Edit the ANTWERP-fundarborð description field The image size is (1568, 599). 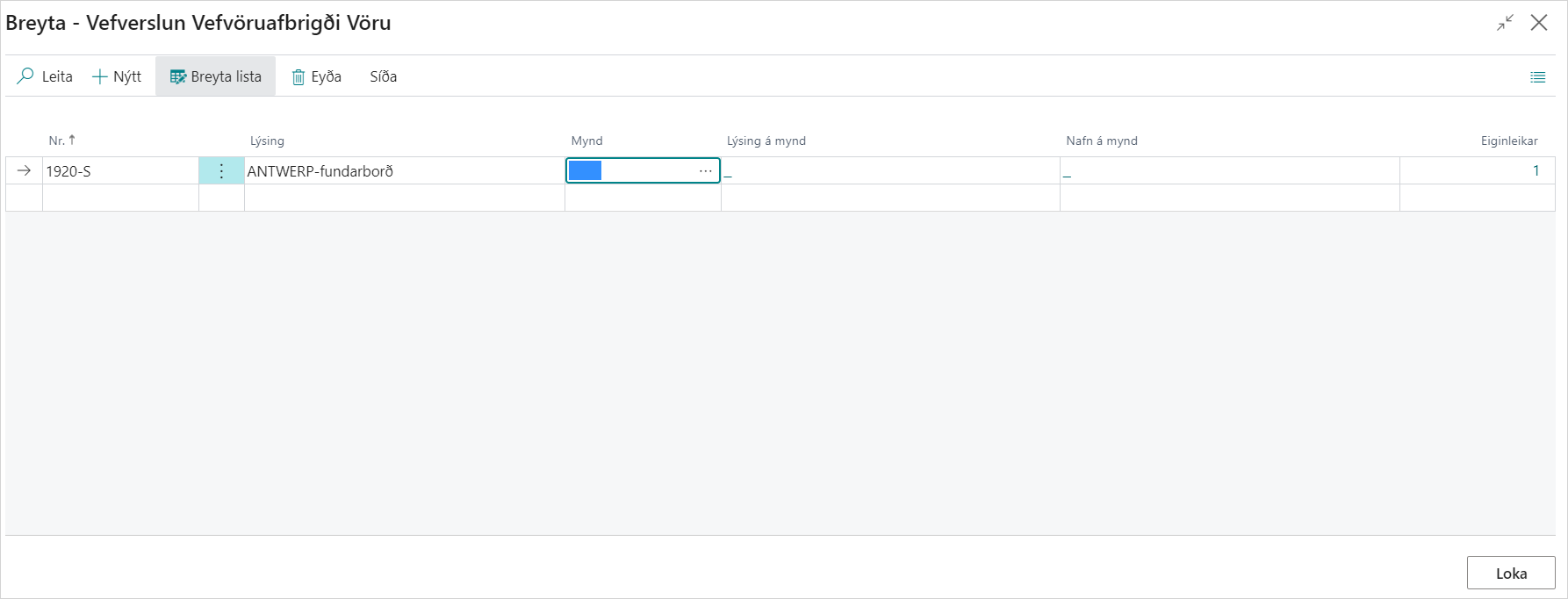(404, 171)
